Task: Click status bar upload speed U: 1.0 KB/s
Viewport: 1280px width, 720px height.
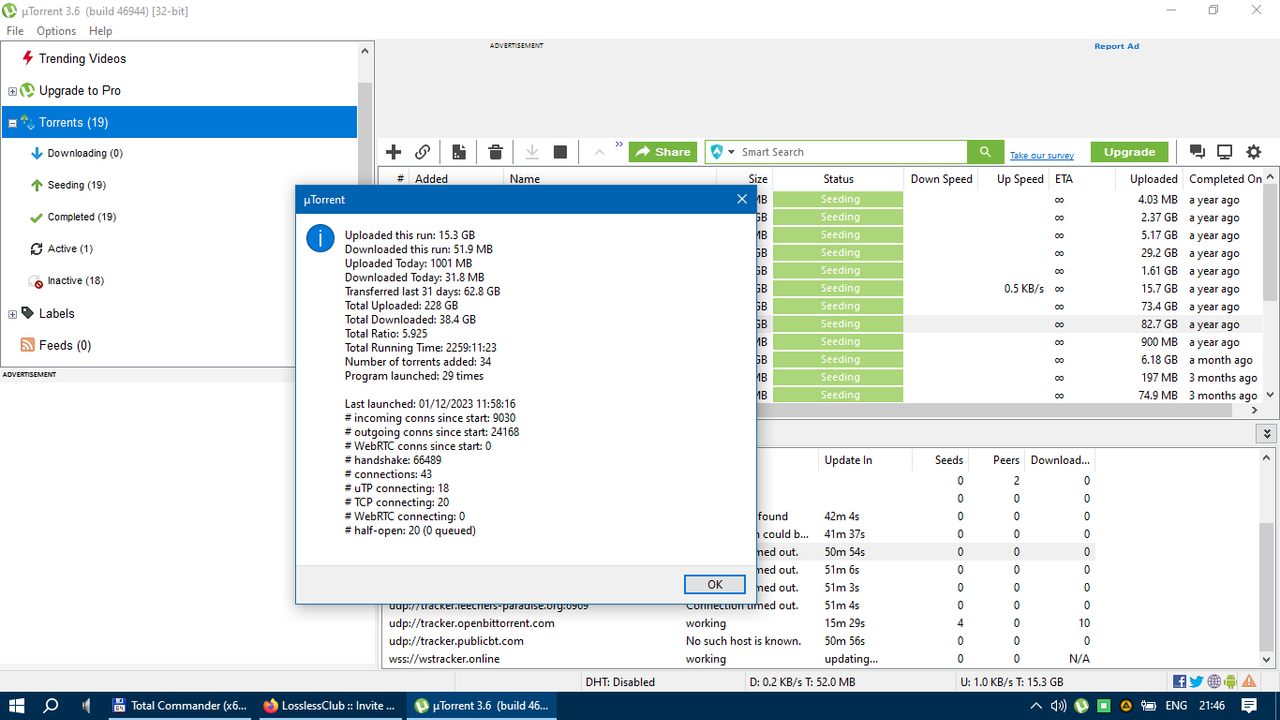Action: click(1011, 682)
